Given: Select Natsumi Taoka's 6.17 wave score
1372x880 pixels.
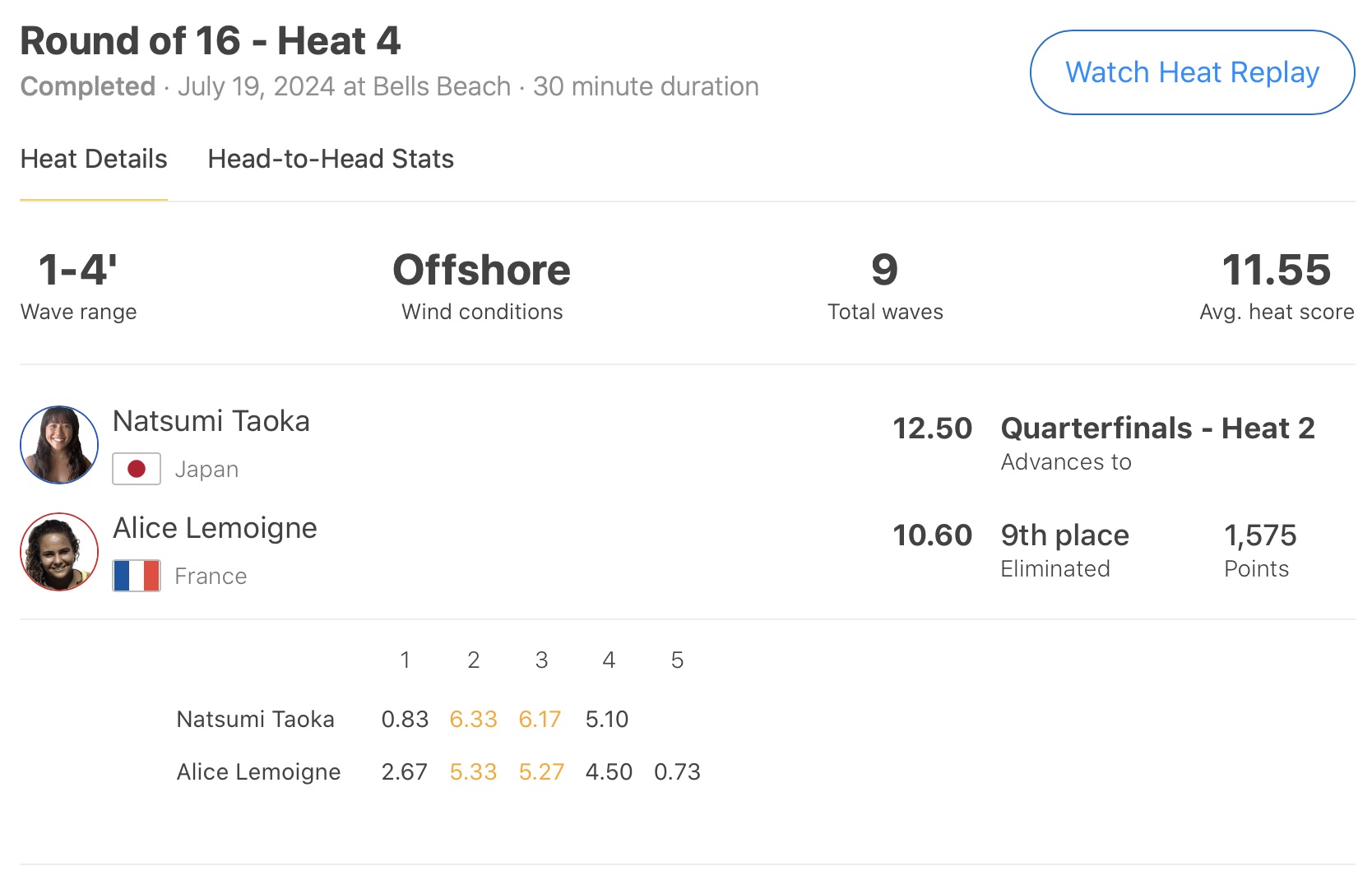Looking at the screenshot, I should click(540, 720).
